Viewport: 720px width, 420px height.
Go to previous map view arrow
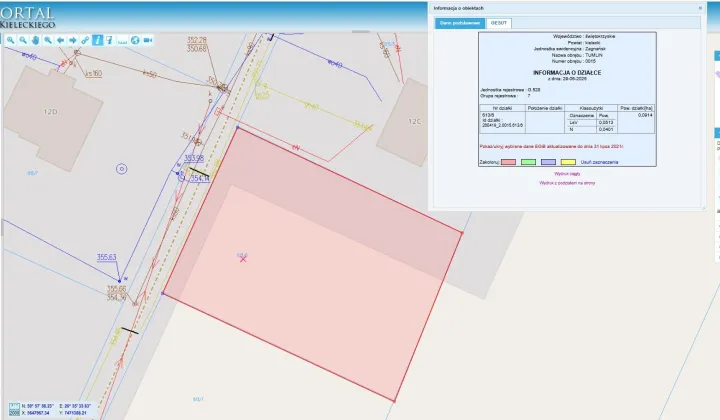click(60, 40)
